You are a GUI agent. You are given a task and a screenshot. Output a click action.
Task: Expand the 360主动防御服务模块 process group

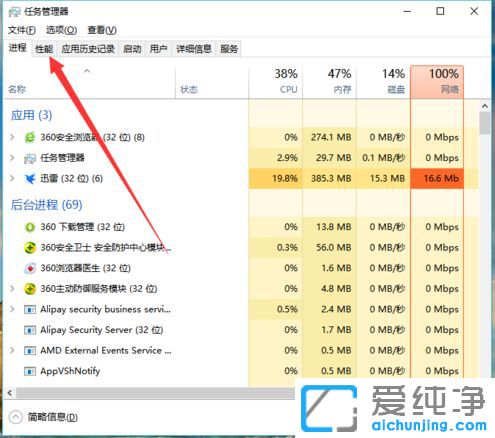[12, 288]
